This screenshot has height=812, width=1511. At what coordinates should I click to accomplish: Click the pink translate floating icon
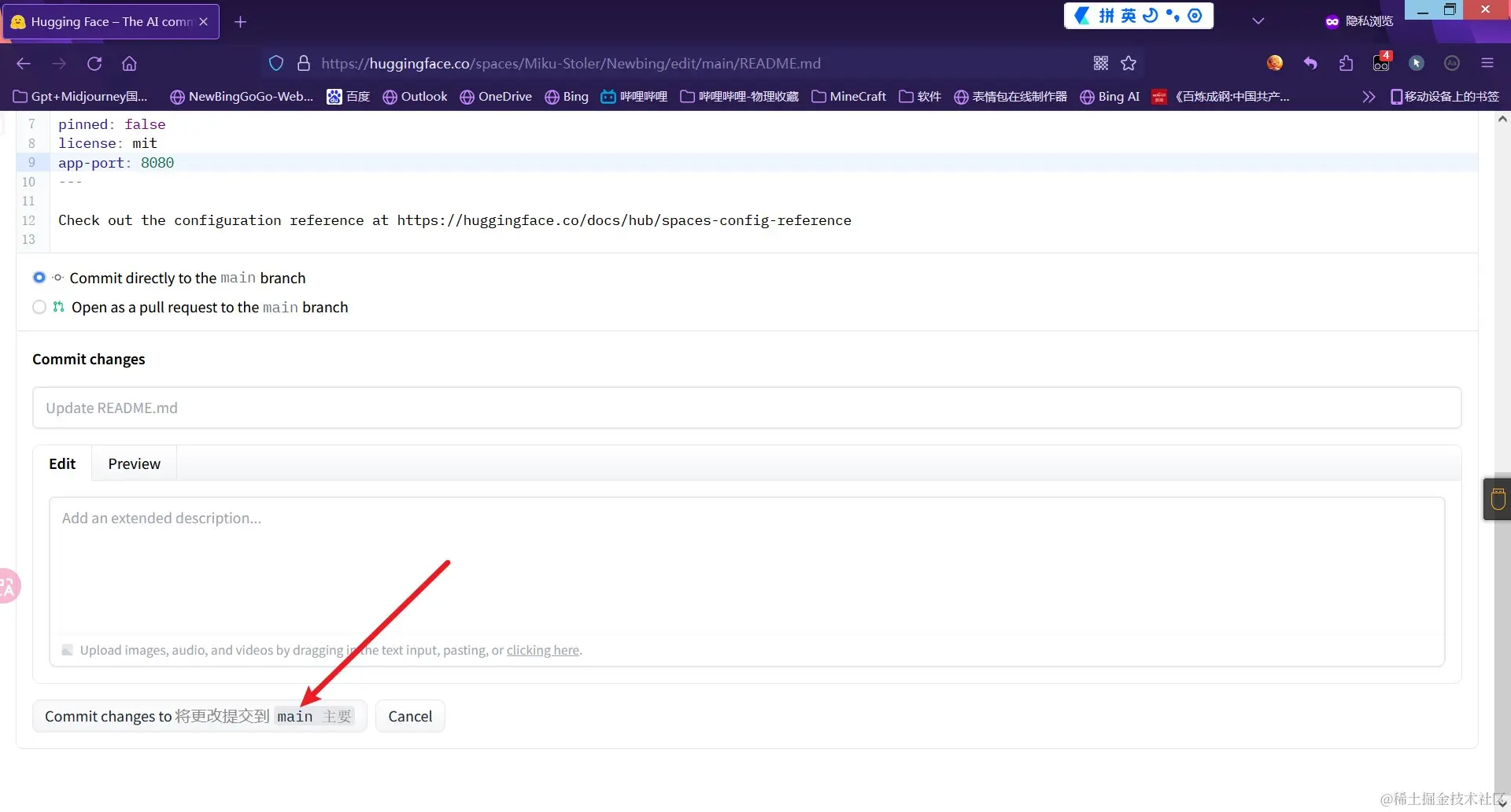pyautogui.click(x=8, y=586)
